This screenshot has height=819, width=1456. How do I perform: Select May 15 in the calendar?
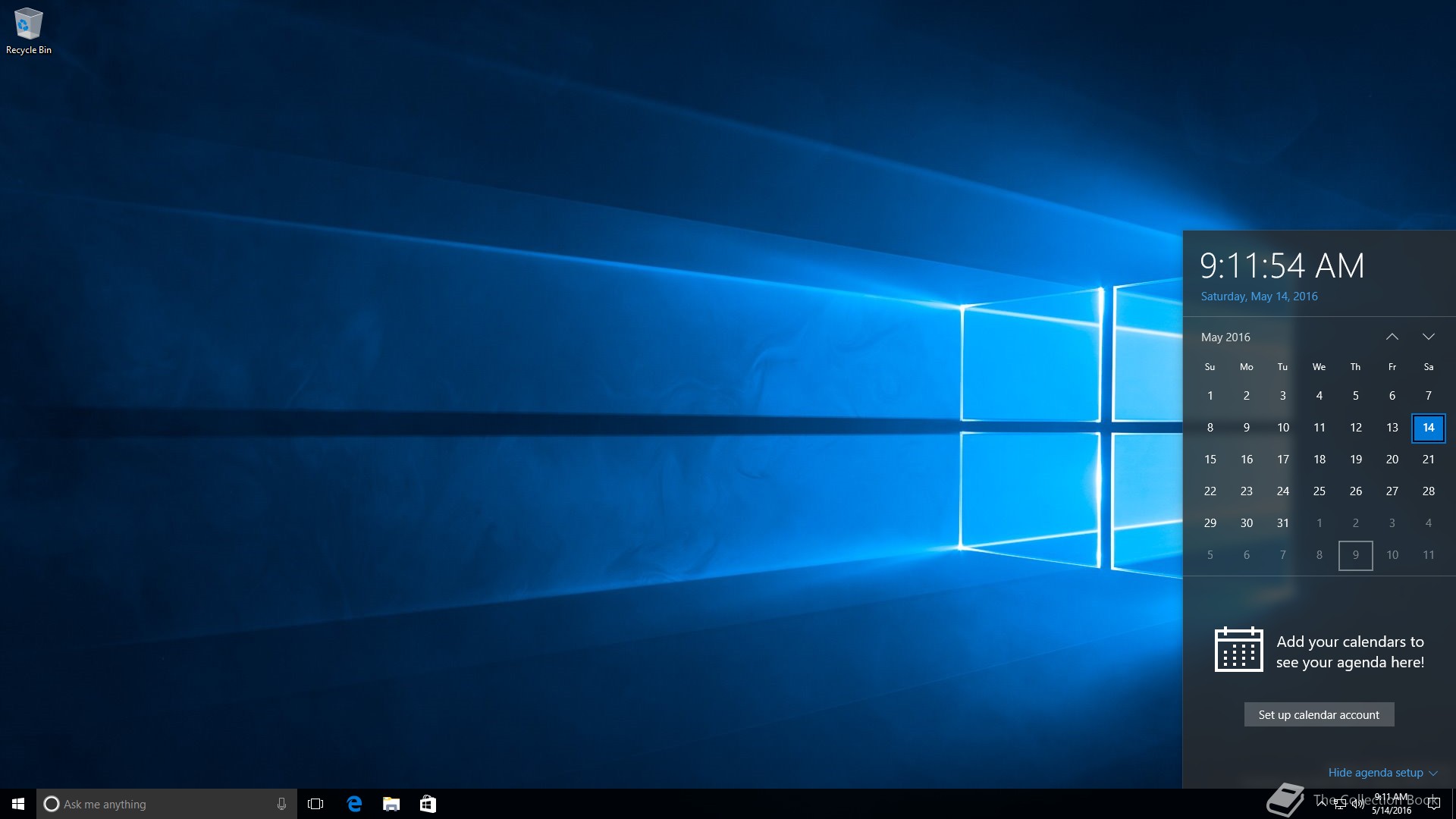point(1210,460)
